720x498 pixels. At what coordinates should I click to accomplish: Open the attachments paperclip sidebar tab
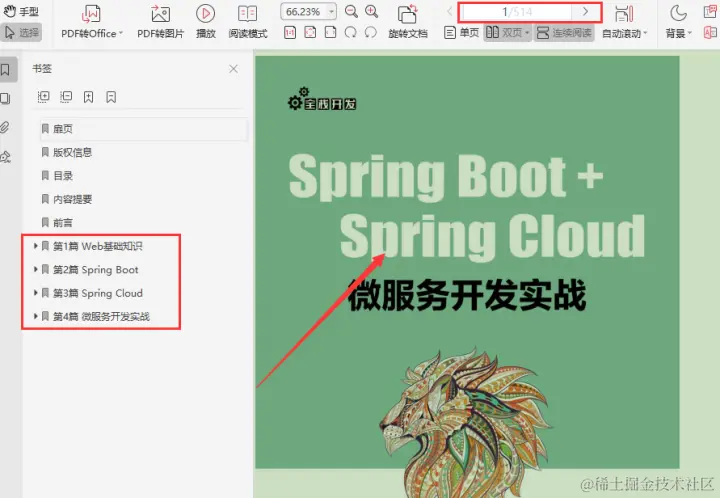[5, 127]
